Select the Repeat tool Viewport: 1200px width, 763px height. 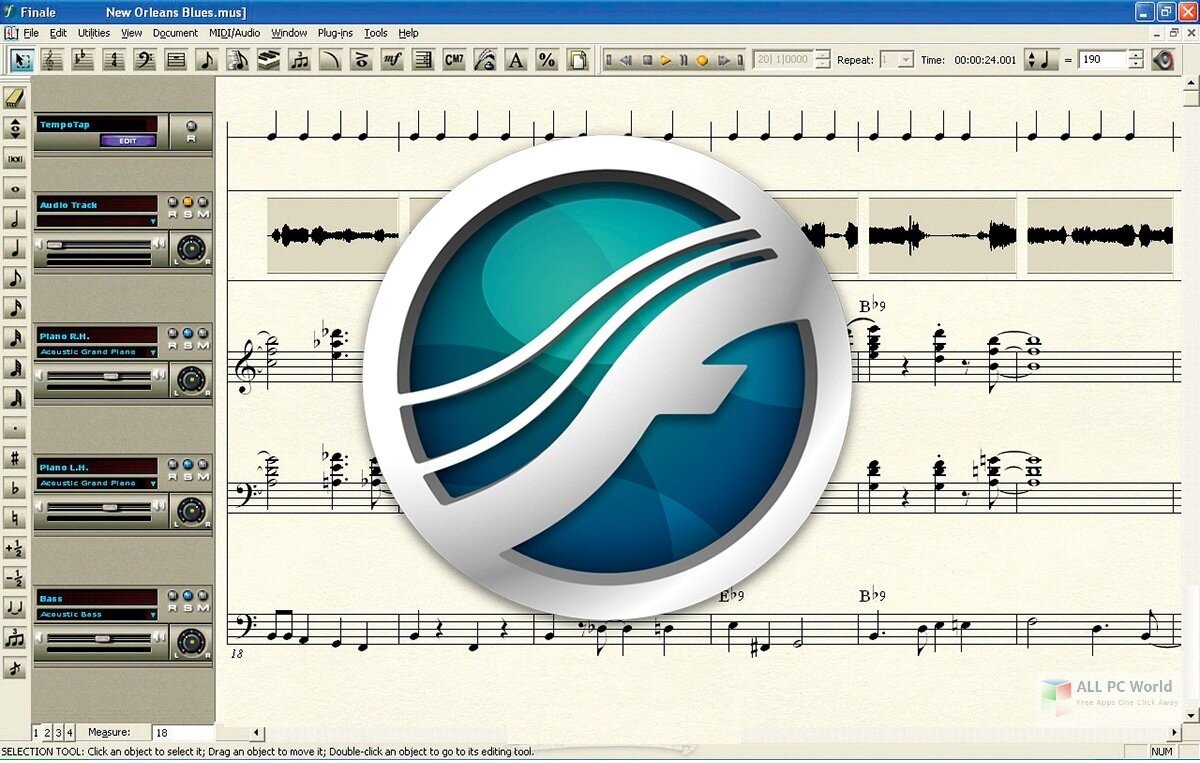point(424,60)
